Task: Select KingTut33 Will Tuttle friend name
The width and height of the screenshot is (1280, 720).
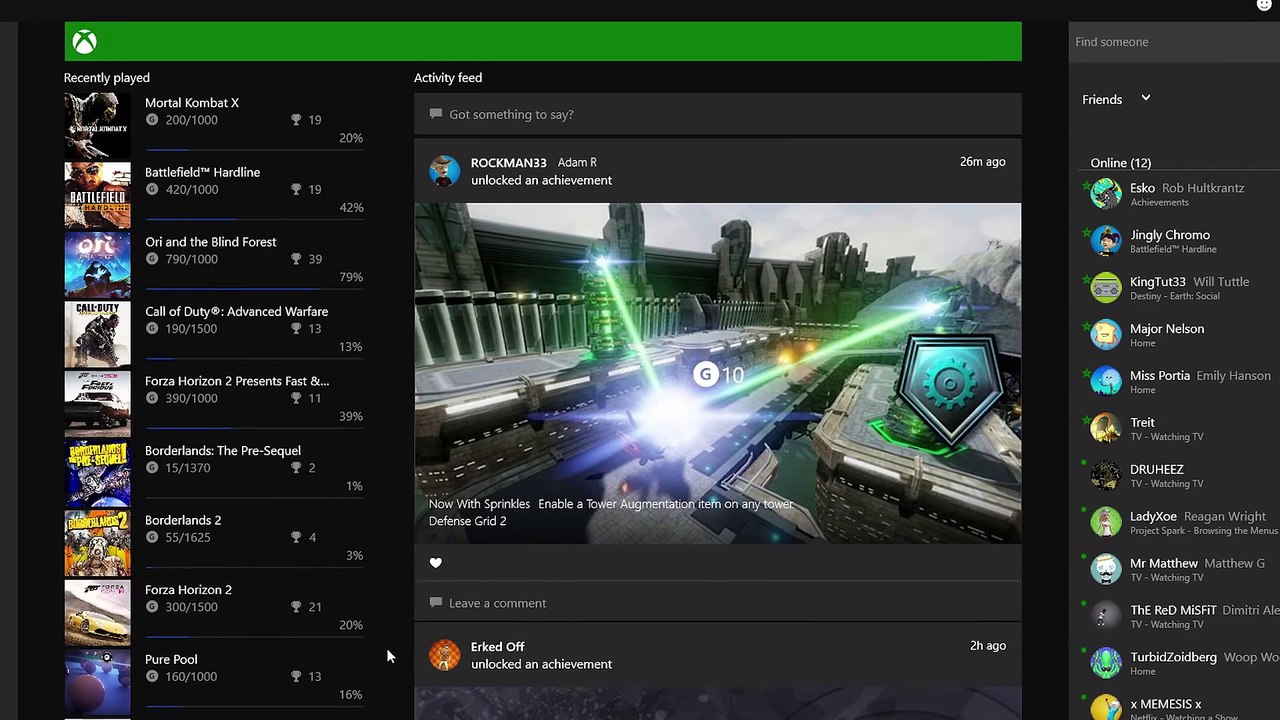Action: (1189, 282)
